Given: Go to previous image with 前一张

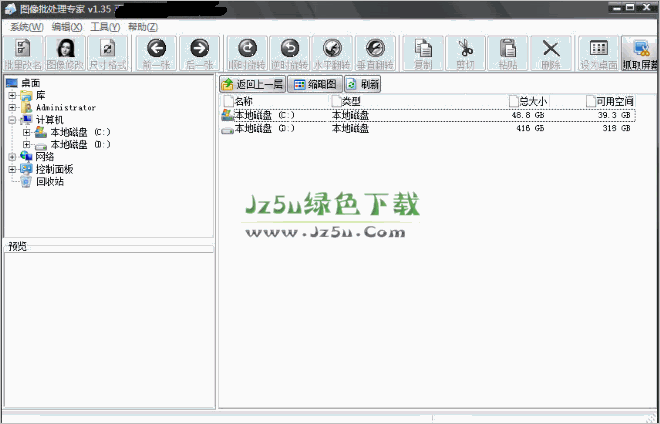Looking at the screenshot, I should [157, 53].
